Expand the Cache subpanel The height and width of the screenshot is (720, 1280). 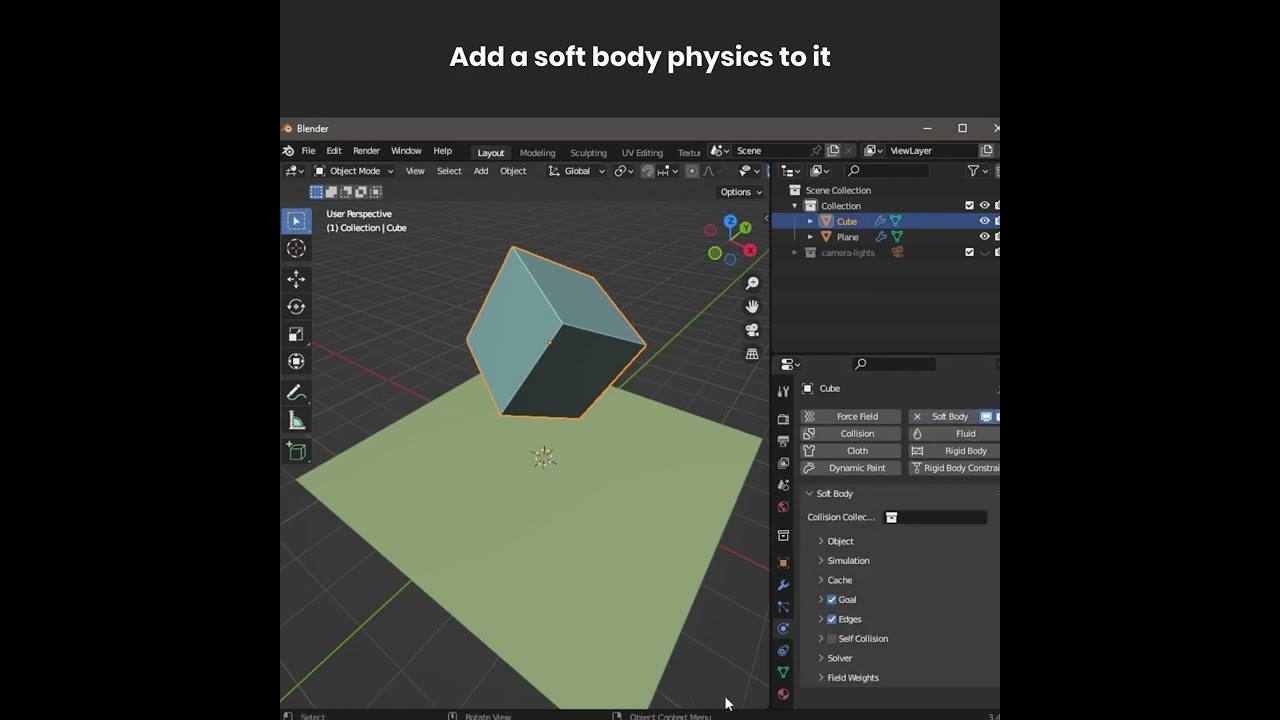pos(821,580)
